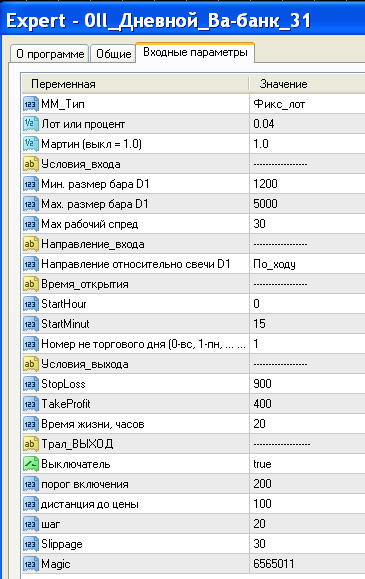This screenshot has width=365, height=579.
Task: Click the string icon beside Условия_входа
Action: tap(31, 164)
